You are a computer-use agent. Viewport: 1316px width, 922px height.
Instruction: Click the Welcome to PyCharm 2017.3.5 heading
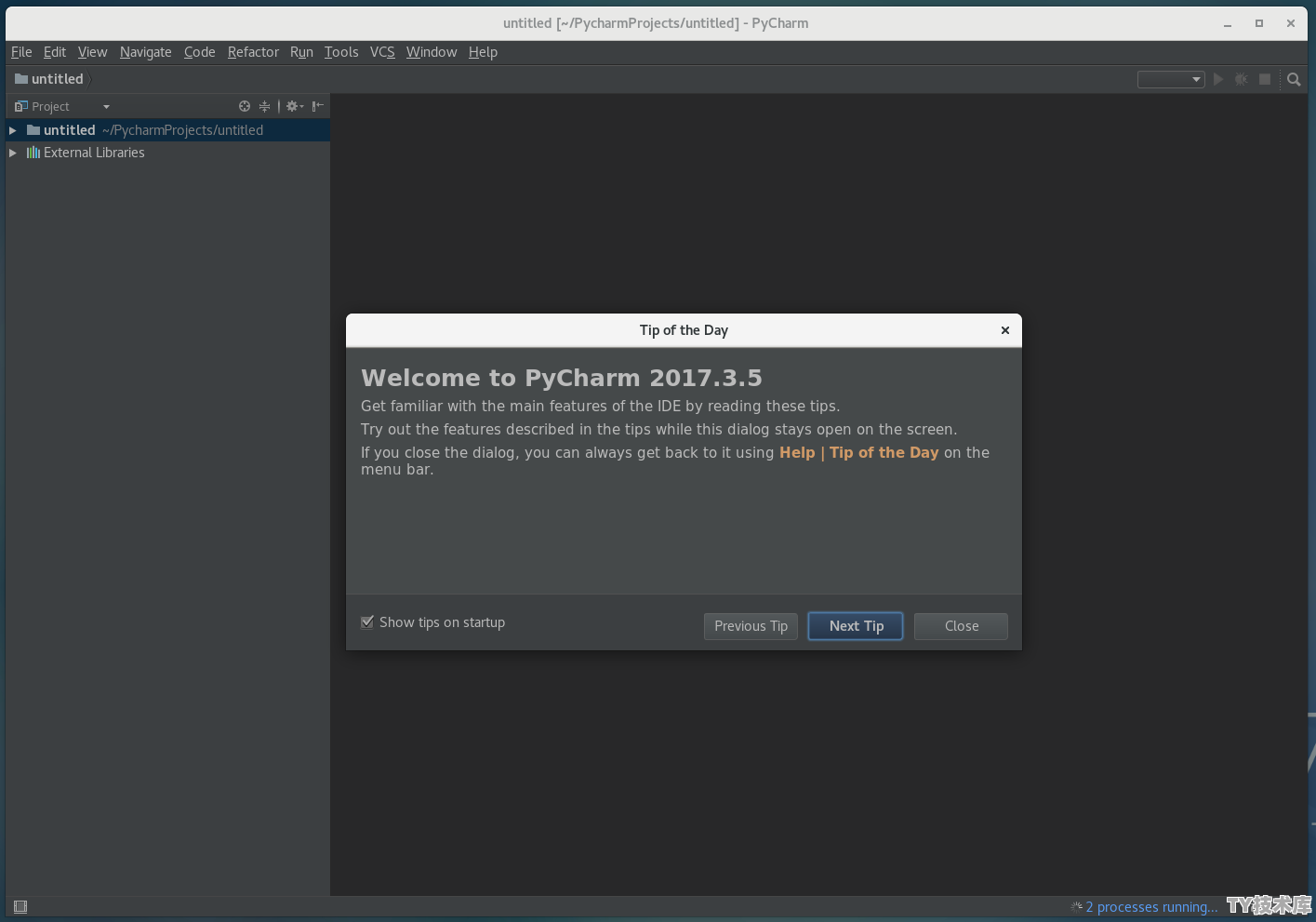coord(562,378)
